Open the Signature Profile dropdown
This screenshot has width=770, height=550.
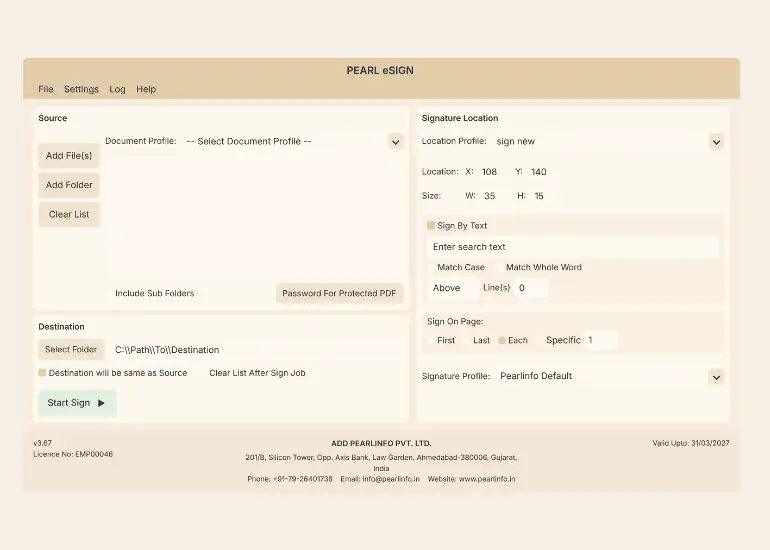tap(716, 377)
